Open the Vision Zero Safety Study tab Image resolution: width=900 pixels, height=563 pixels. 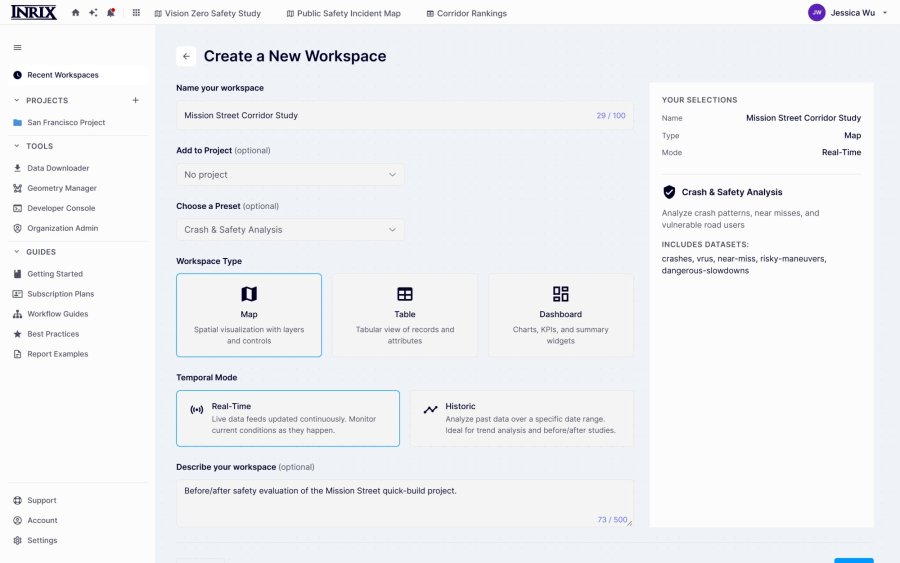[x=208, y=13]
